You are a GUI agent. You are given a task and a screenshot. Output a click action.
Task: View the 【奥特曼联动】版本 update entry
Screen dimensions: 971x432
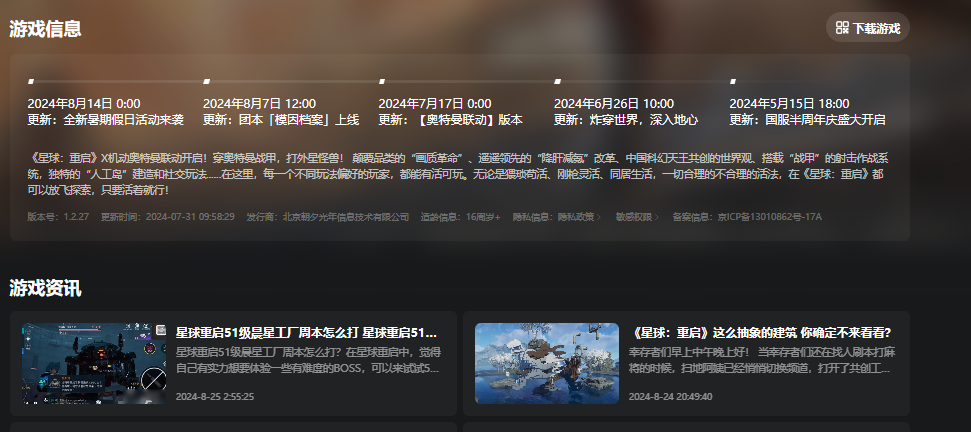click(x=451, y=120)
